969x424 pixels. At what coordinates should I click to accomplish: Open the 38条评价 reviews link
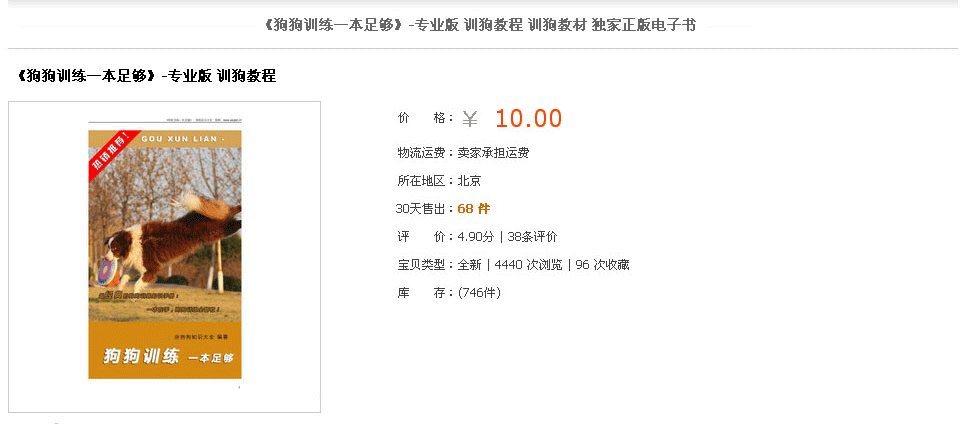point(532,237)
